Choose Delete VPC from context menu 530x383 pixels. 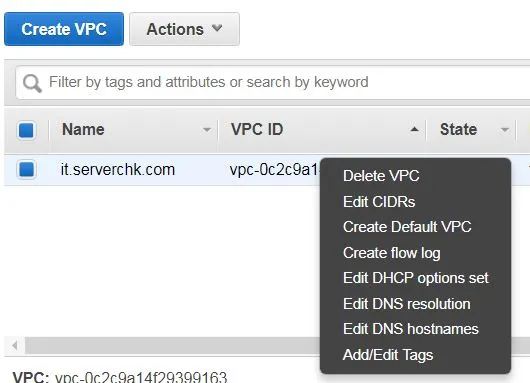(x=381, y=176)
